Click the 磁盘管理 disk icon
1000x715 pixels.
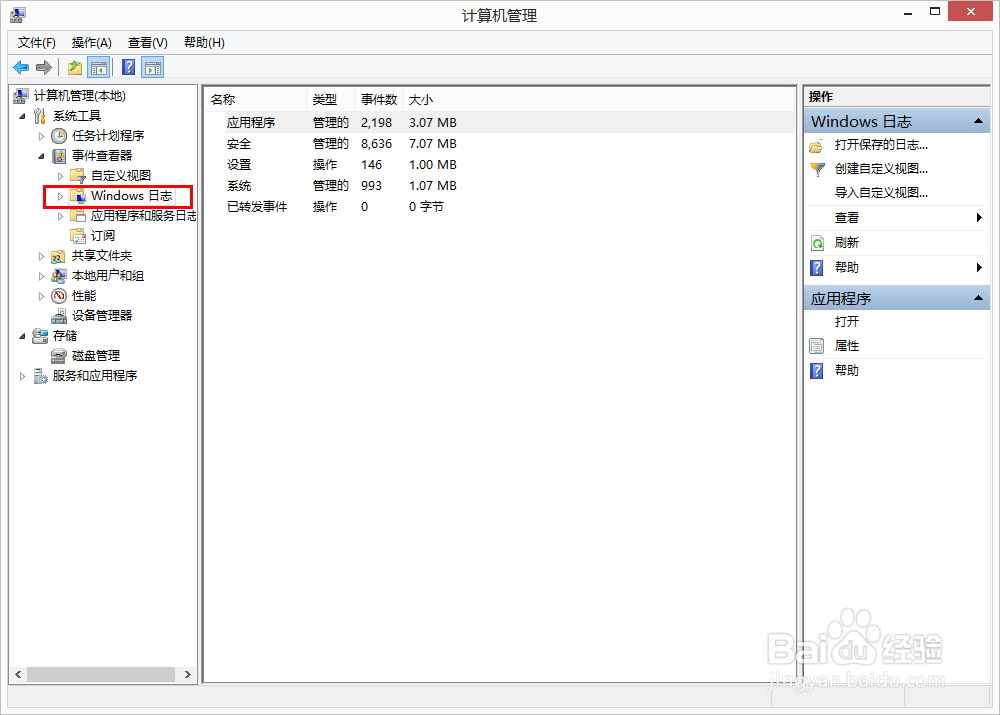pos(59,355)
